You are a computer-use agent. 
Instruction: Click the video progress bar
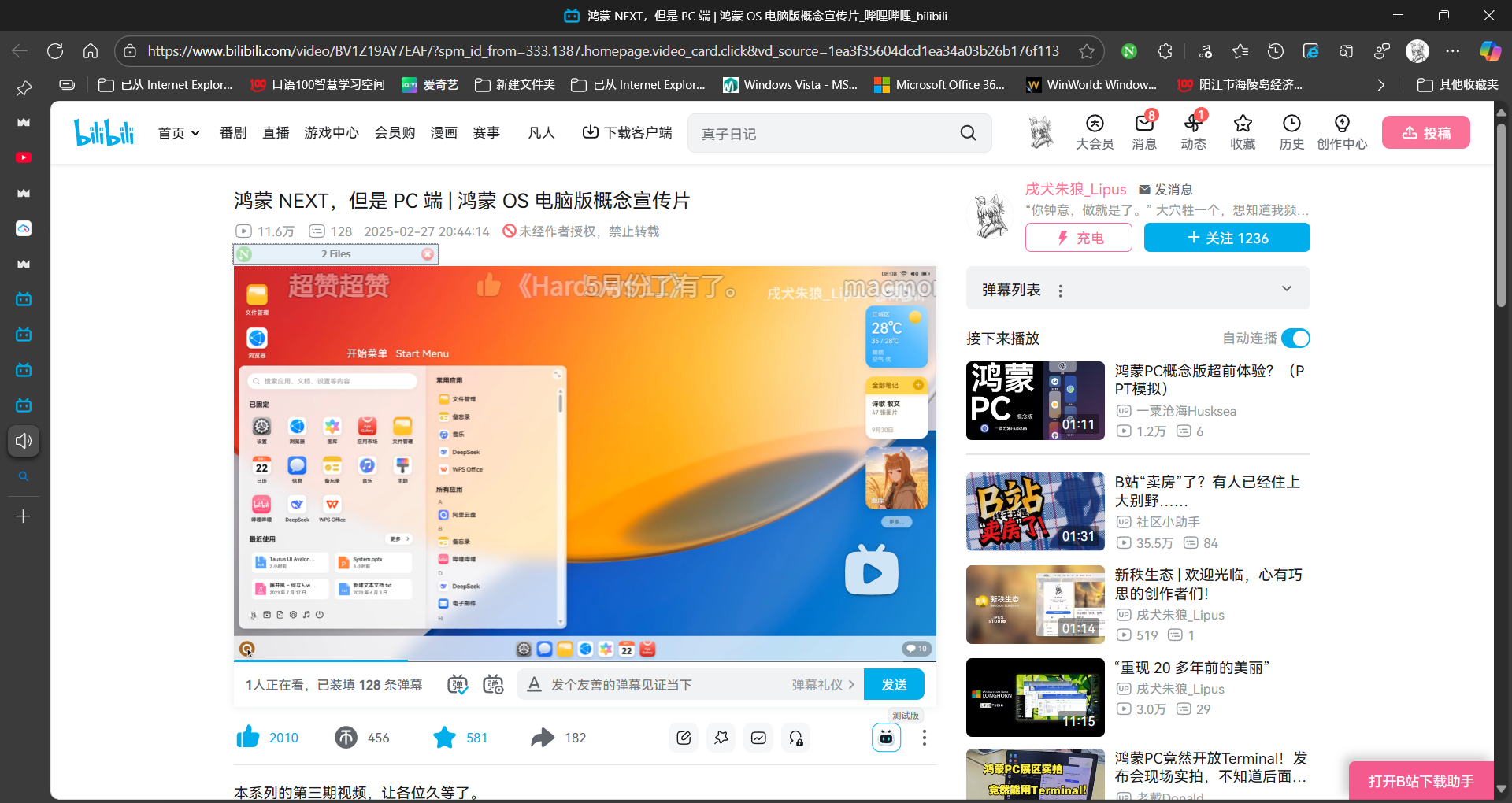[x=585, y=660]
